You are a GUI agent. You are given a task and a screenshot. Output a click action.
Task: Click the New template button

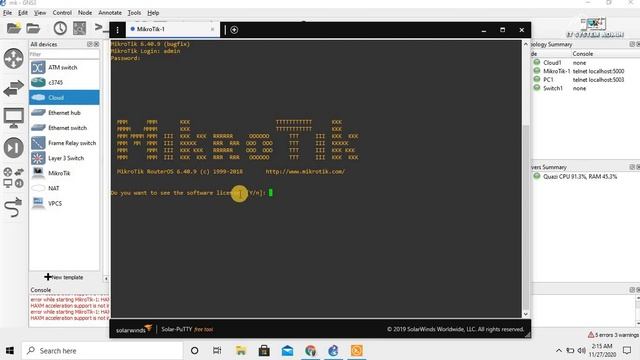pos(64,277)
